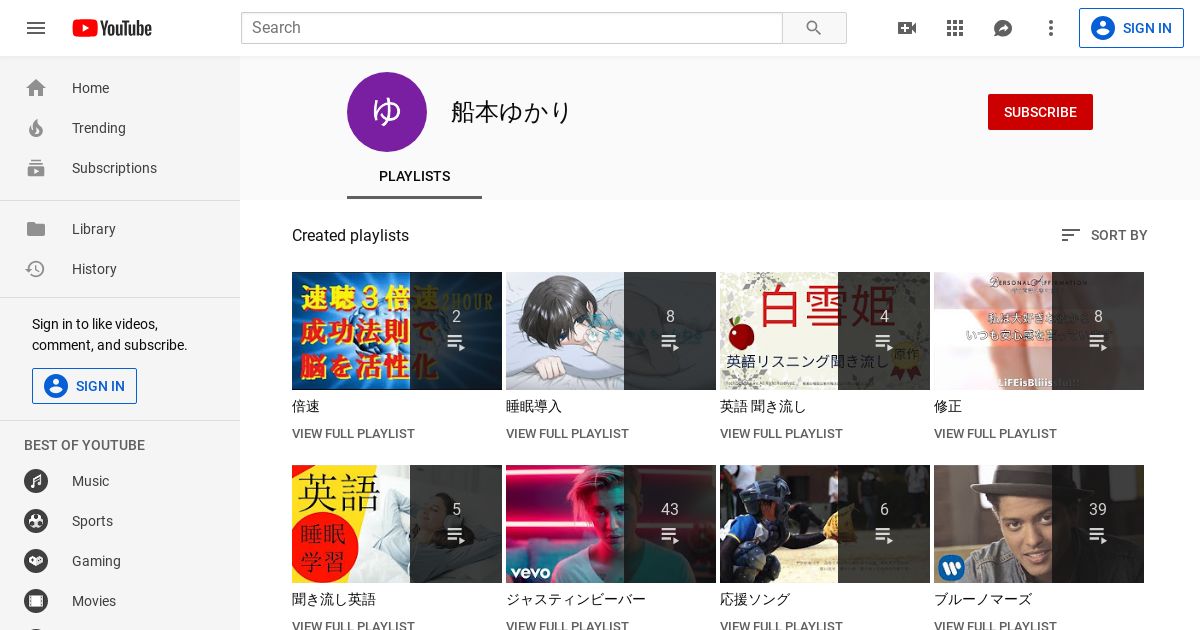Click the Gaming icon in sidebar
1200x630 pixels.
tap(36, 561)
